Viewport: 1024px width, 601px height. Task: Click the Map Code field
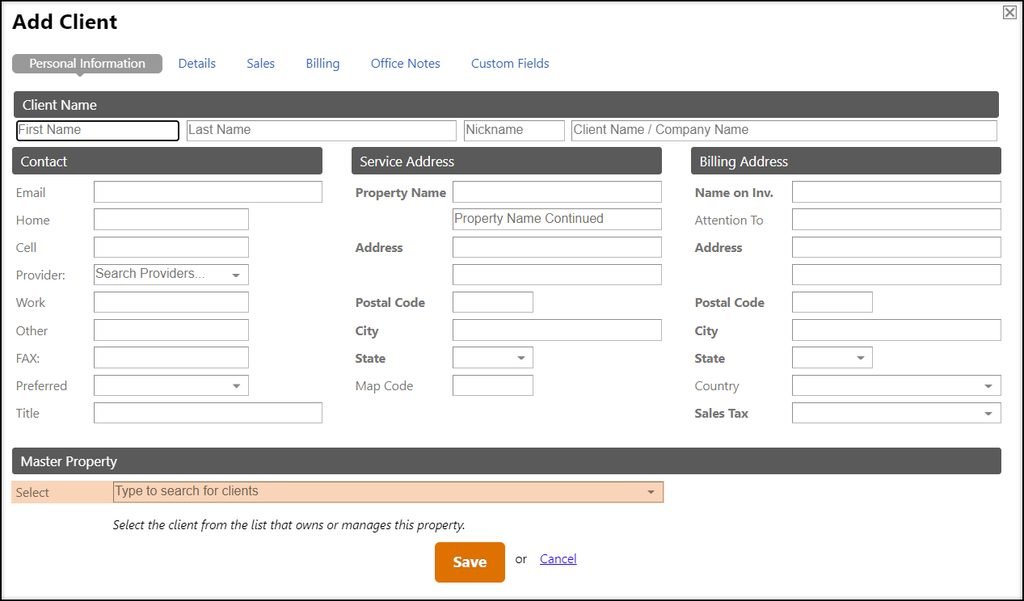point(492,385)
